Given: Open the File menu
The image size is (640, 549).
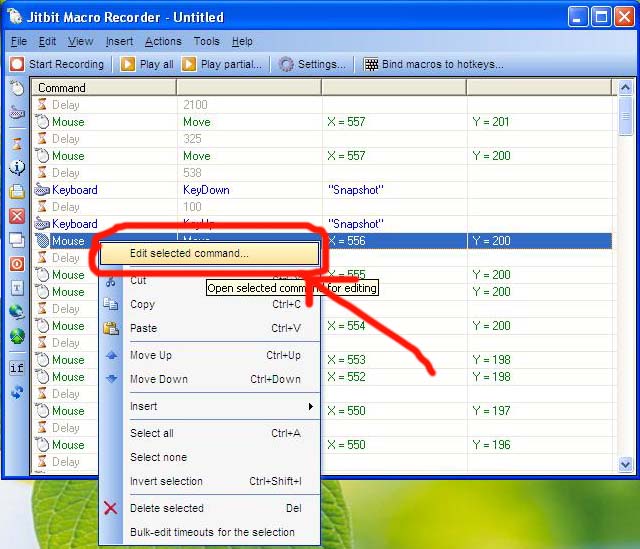Looking at the screenshot, I should [18, 41].
